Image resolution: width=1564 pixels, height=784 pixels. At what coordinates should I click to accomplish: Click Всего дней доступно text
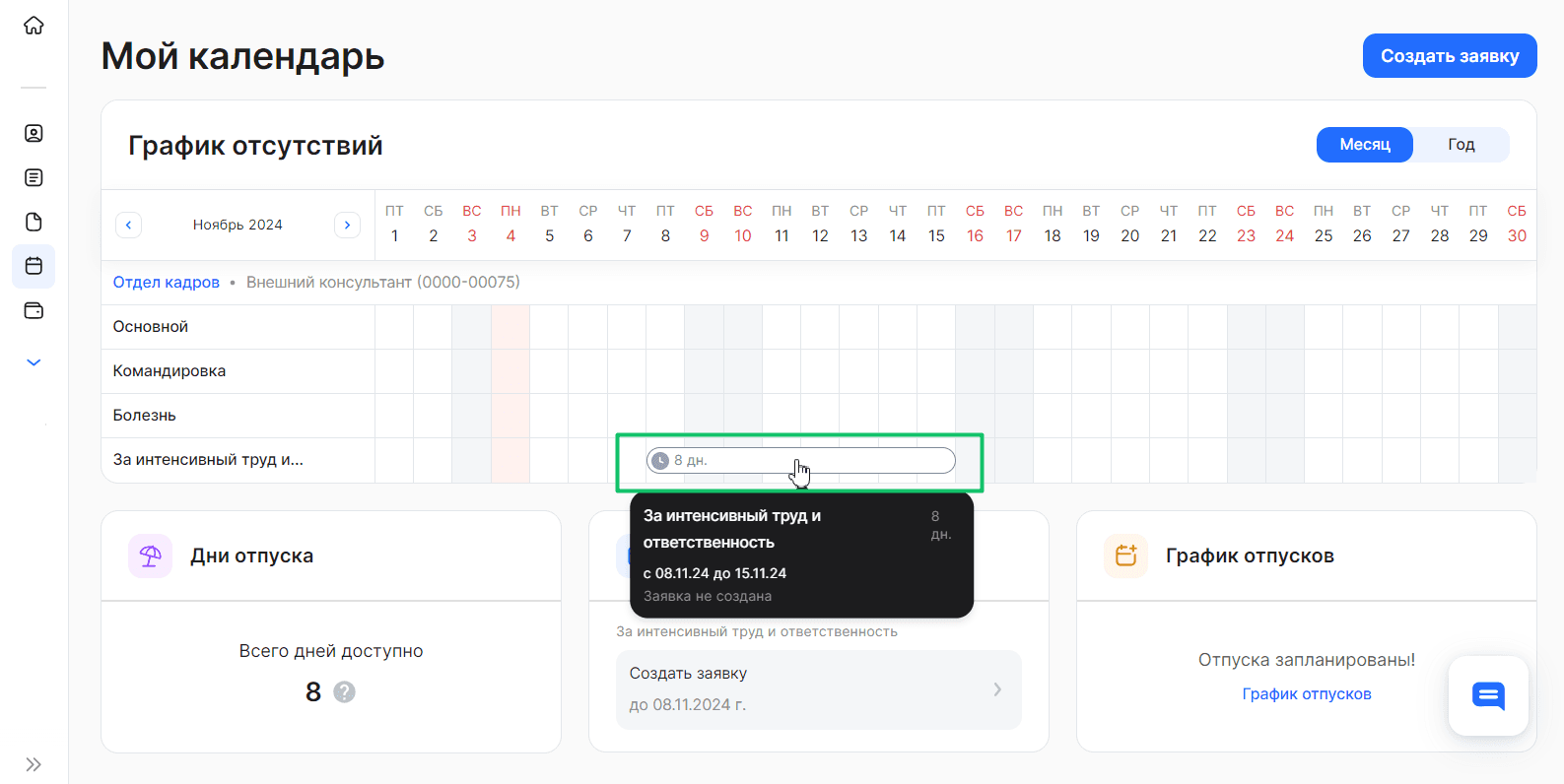331,651
